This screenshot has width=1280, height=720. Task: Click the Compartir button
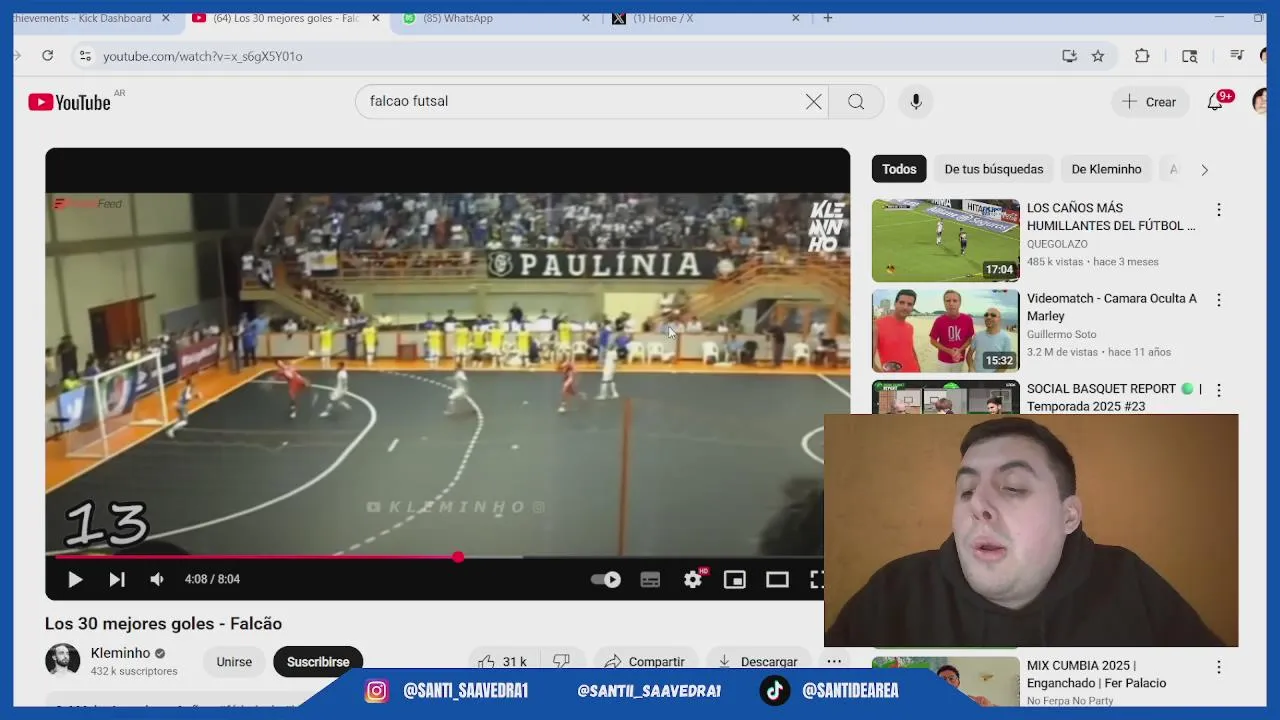click(645, 662)
